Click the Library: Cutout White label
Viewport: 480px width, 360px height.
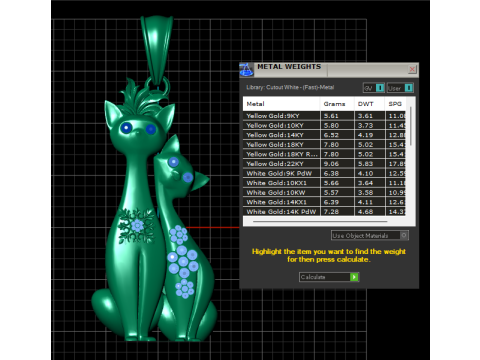[290, 88]
